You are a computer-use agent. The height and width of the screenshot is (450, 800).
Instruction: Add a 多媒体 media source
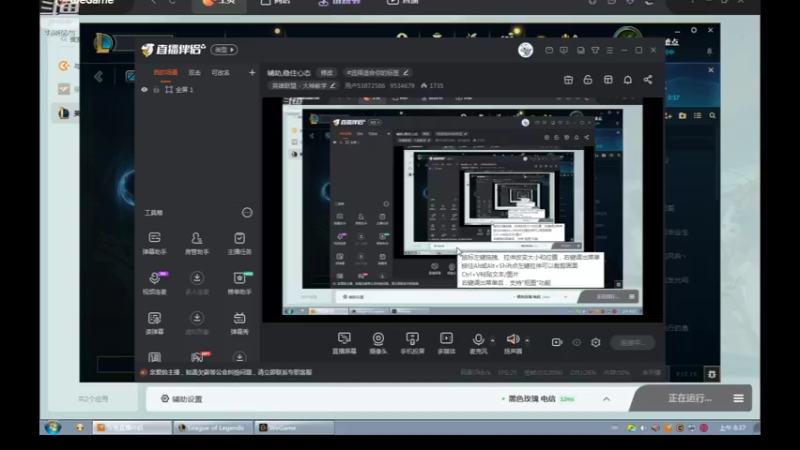(x=446, y=343)
